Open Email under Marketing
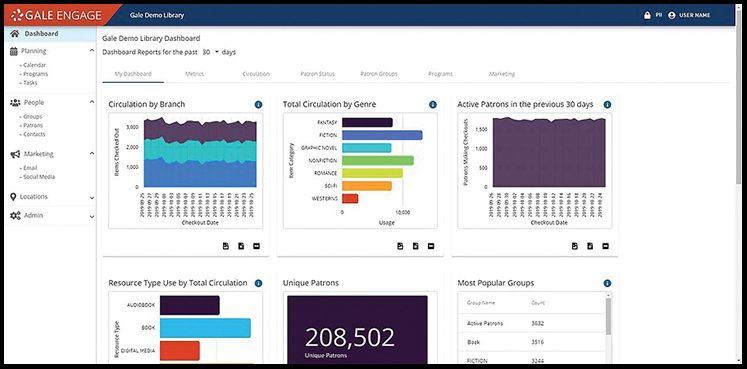The image size is (747, 369). coord(30,168)
